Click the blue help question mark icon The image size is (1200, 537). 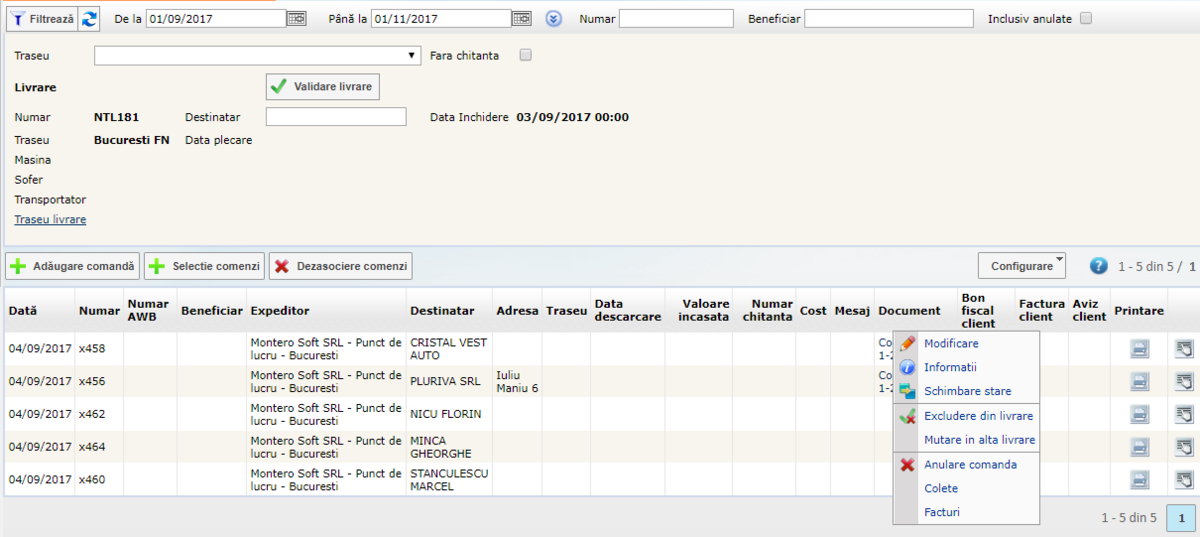(x=1098, y=266)
